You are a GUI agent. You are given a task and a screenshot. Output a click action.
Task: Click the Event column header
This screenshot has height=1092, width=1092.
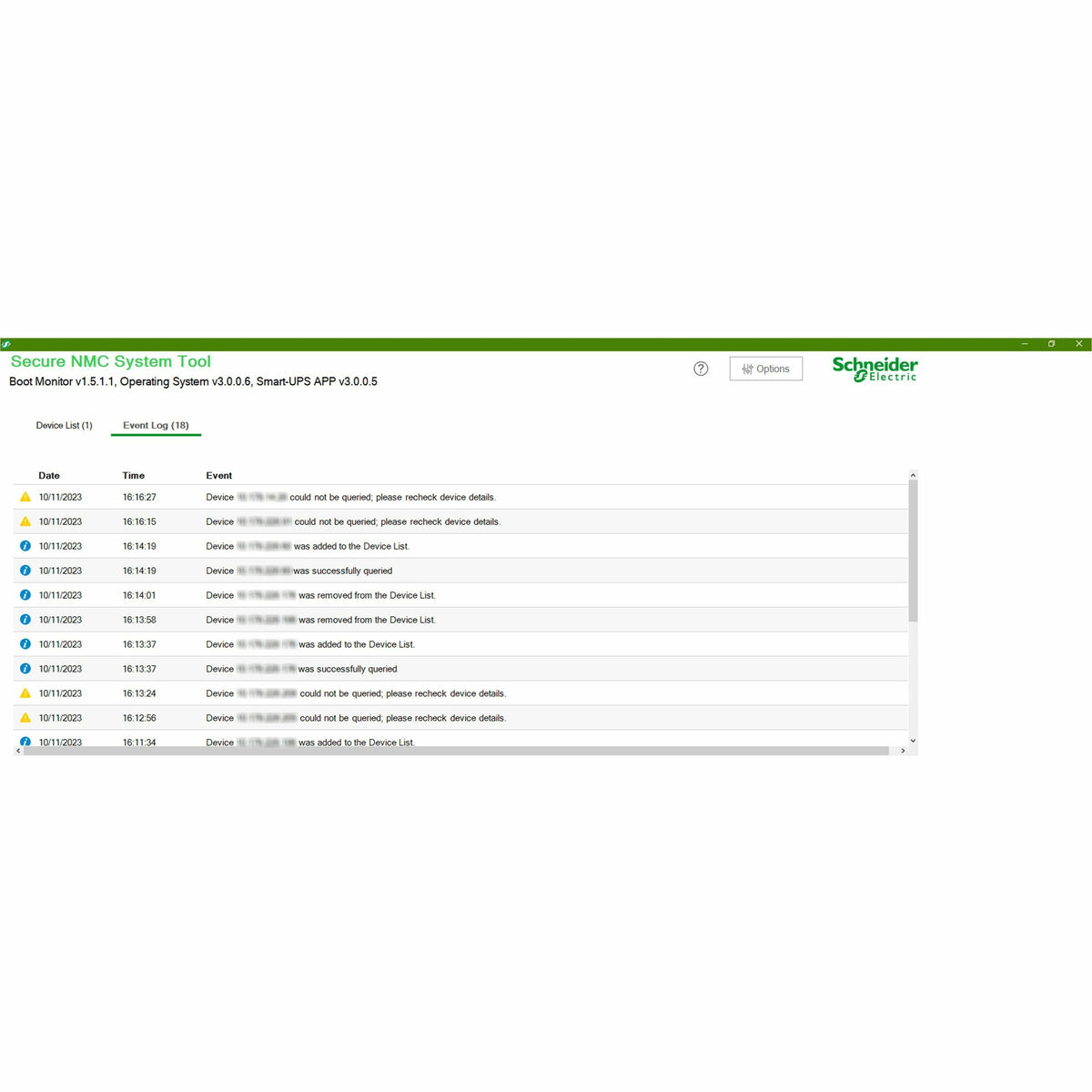click(219, 475)
